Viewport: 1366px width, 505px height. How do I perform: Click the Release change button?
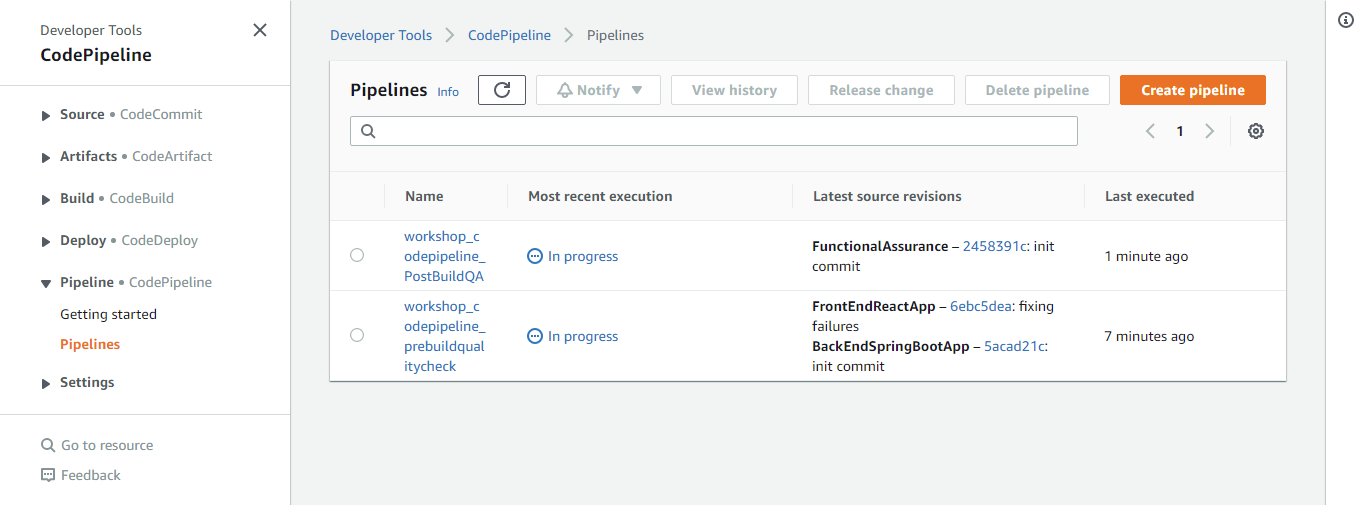click(881, 90)
